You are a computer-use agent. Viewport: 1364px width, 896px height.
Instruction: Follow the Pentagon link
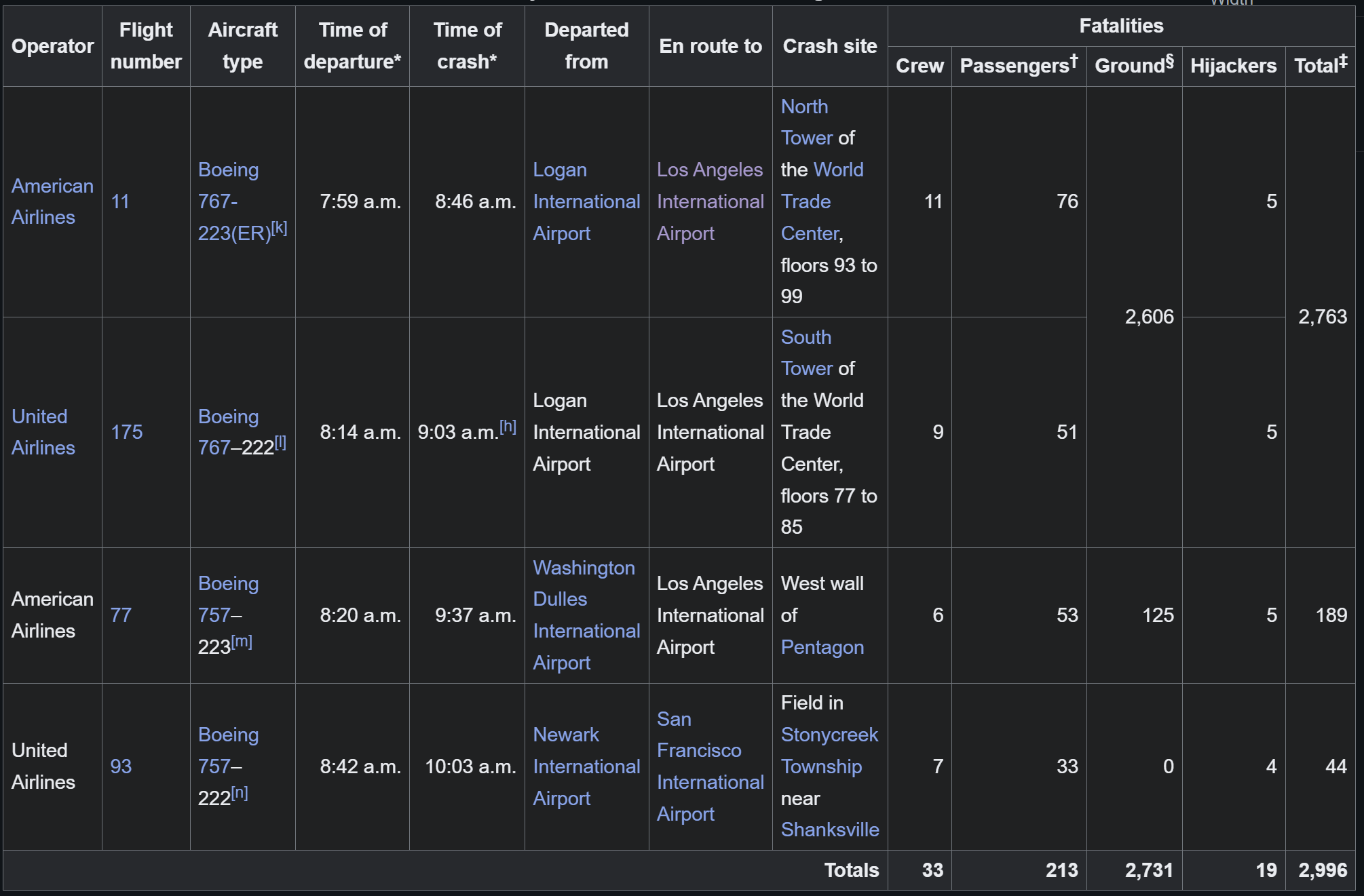pyautogui.click(x=822, y=647)
